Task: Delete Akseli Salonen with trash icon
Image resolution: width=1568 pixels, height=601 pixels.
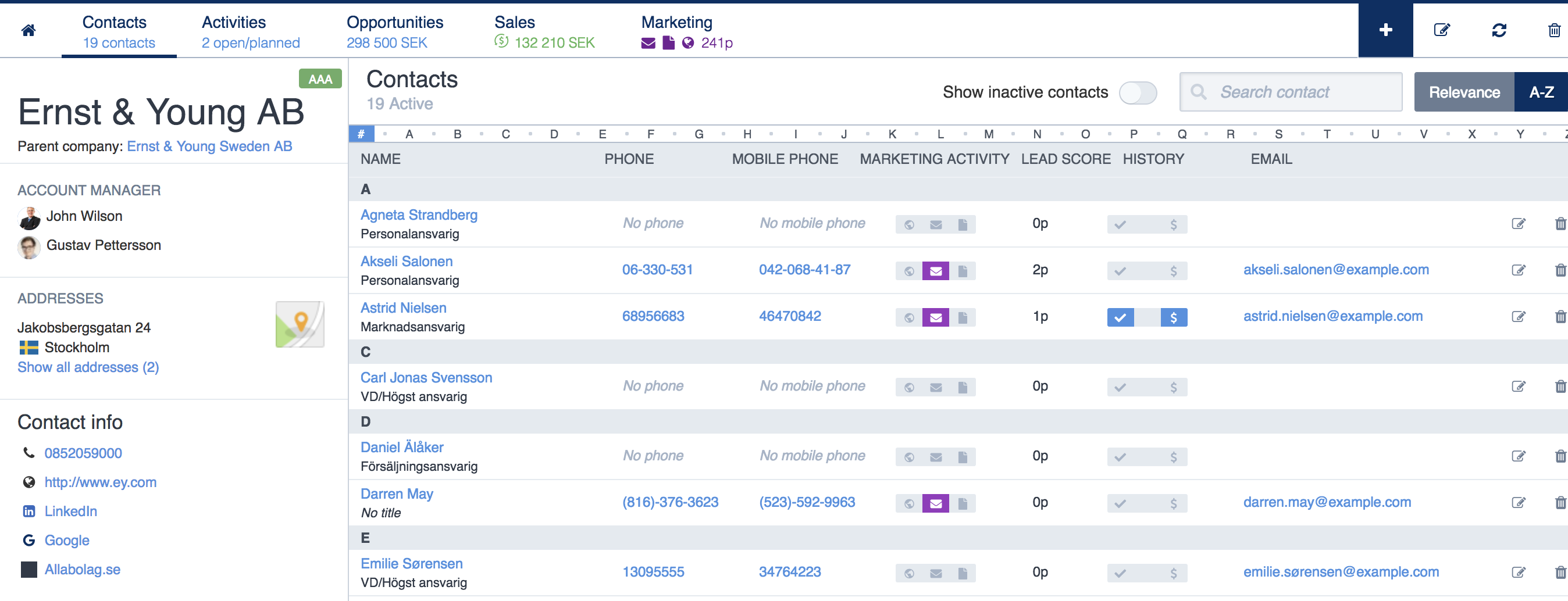Action: (x=1560, y=270)
